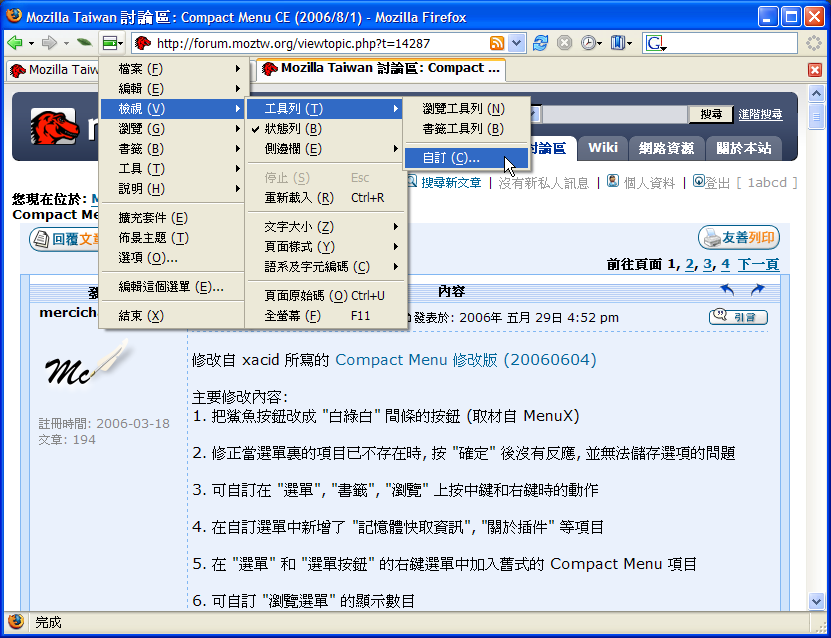Choose 擴充套件 (E) menu entry

[172, 218]
